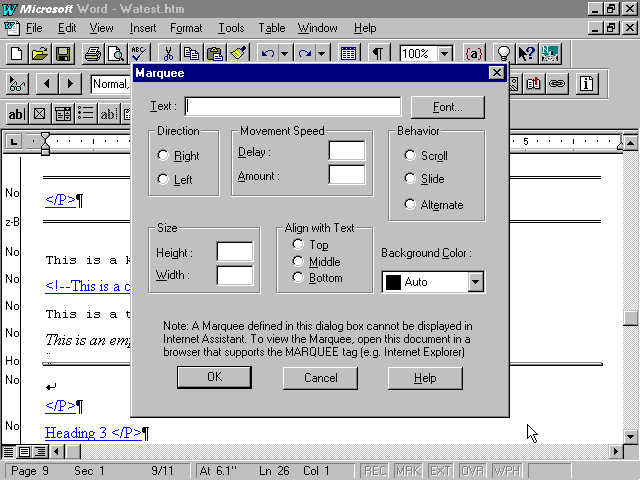Screen dimensions: 640x480
Task: Choose the Scroll behavior option
Action: (410, 156)
